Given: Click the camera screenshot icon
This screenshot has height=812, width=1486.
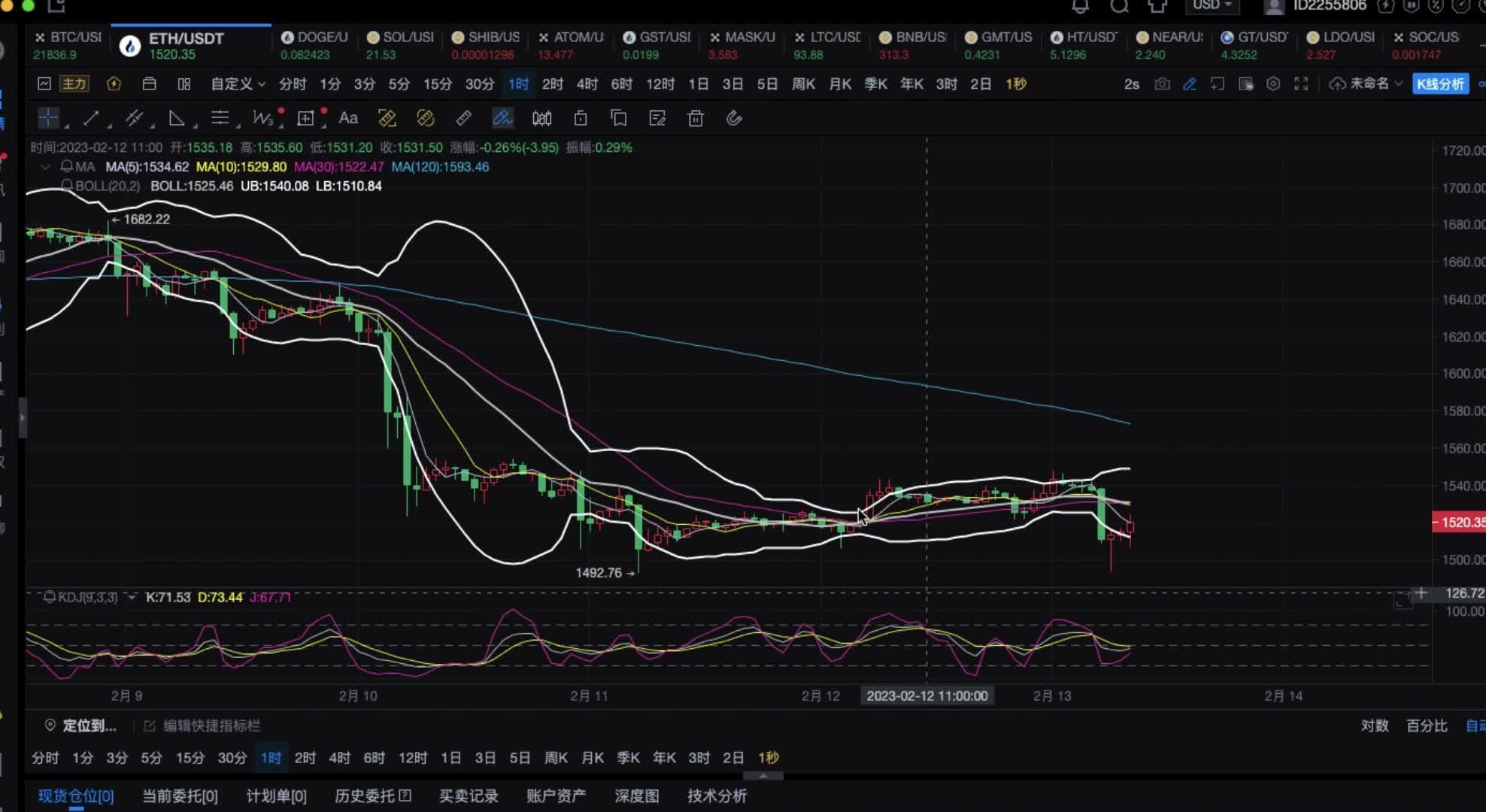Looking at the screenshot, I should pyautogui.click(x=1162, y=84).
